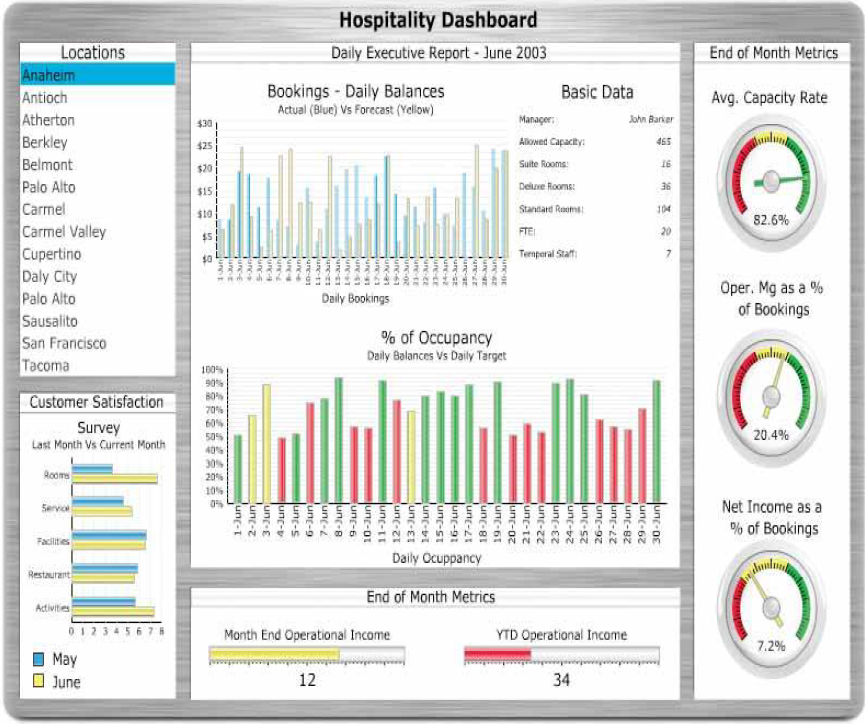
Task: Click the YTD Operational Income red bar
Action: [x=497, y=656]
